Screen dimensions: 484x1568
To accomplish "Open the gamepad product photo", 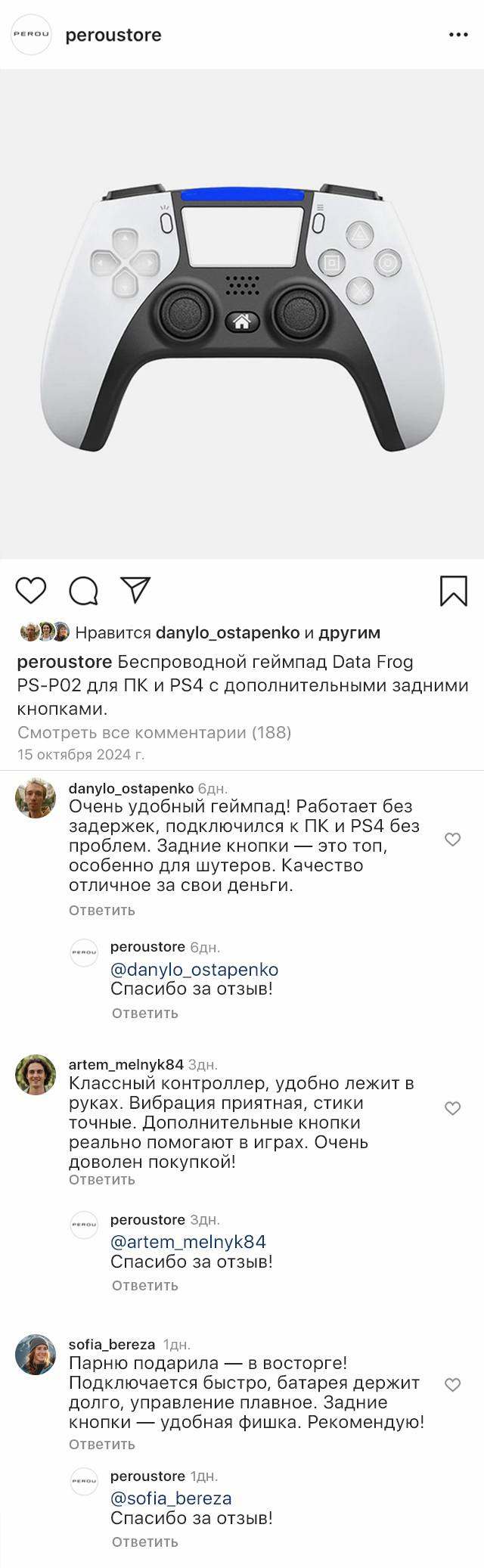I will pos(242,314).
